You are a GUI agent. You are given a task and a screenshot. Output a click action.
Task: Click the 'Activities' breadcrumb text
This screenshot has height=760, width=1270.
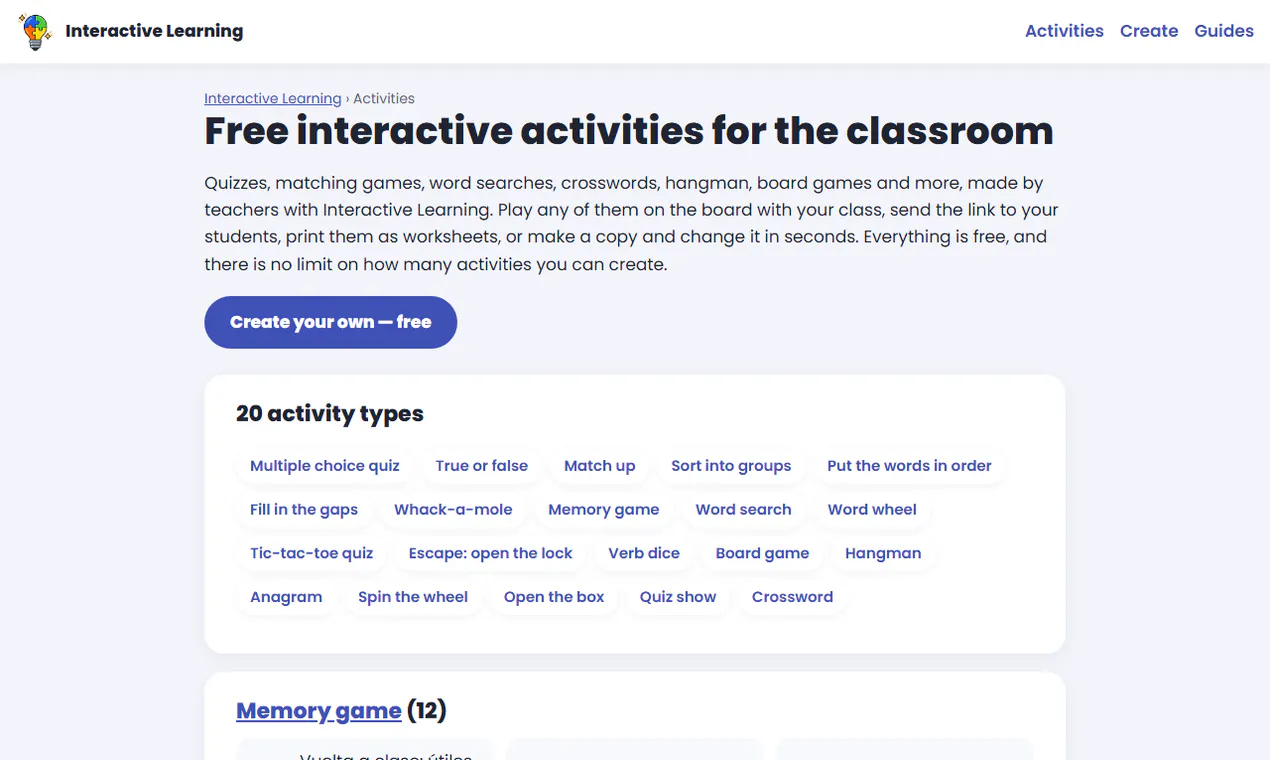tap(384, 98)
